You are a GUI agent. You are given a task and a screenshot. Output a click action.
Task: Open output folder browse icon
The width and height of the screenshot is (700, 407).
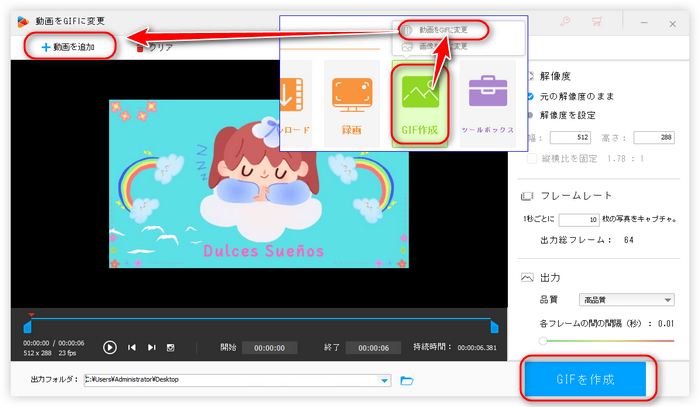407,380
